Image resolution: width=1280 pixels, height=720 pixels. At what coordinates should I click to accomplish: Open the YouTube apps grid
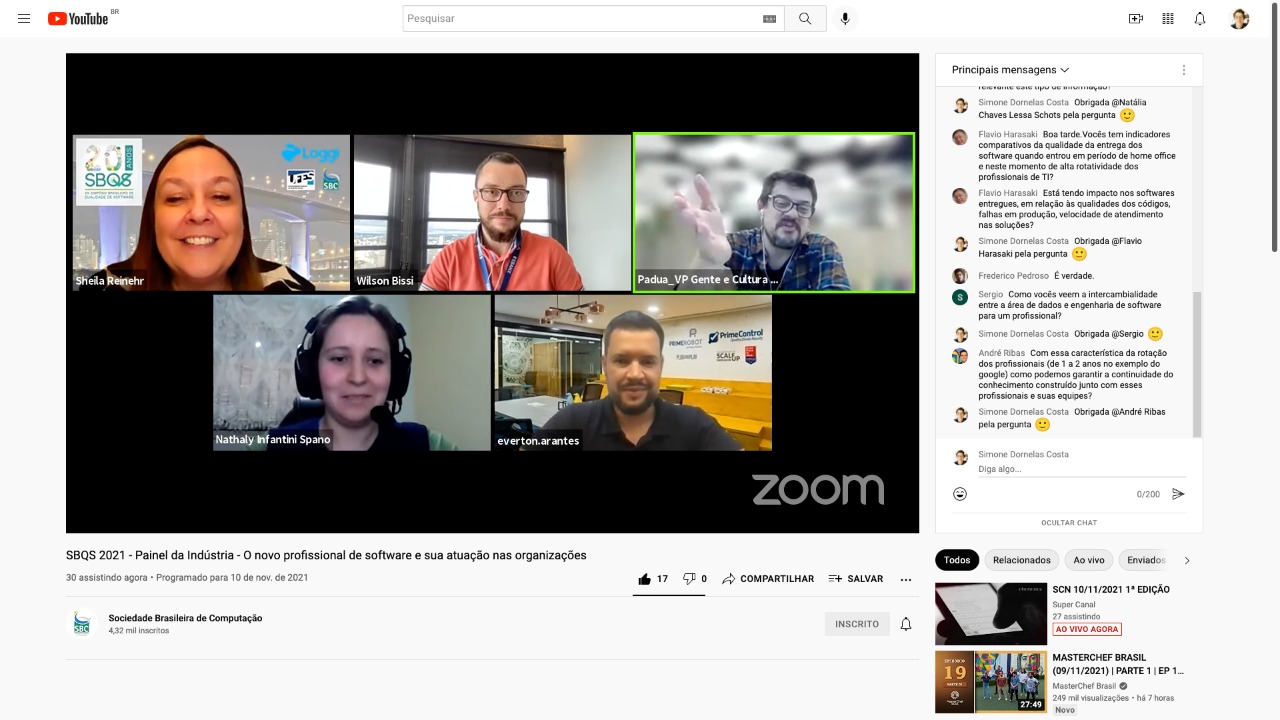coord(1168,19)
